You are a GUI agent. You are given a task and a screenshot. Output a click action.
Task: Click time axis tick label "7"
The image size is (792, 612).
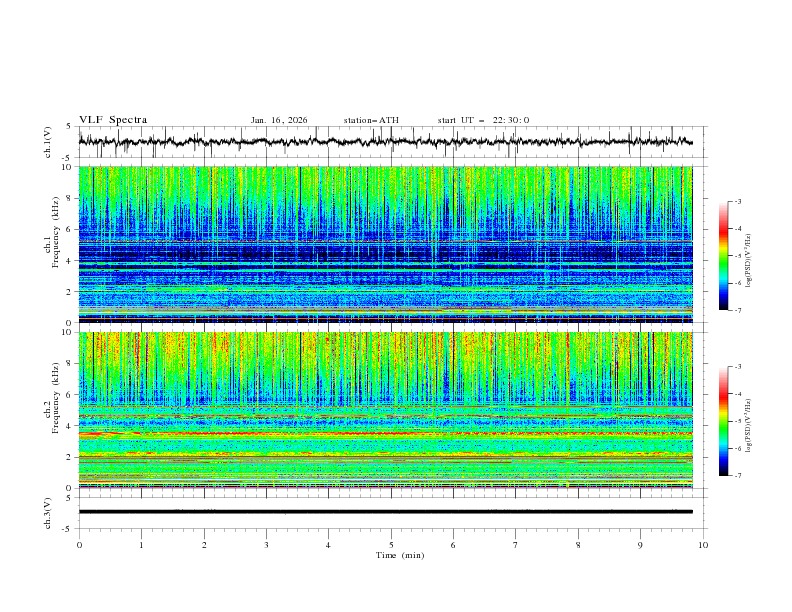[x=516, y=545]
